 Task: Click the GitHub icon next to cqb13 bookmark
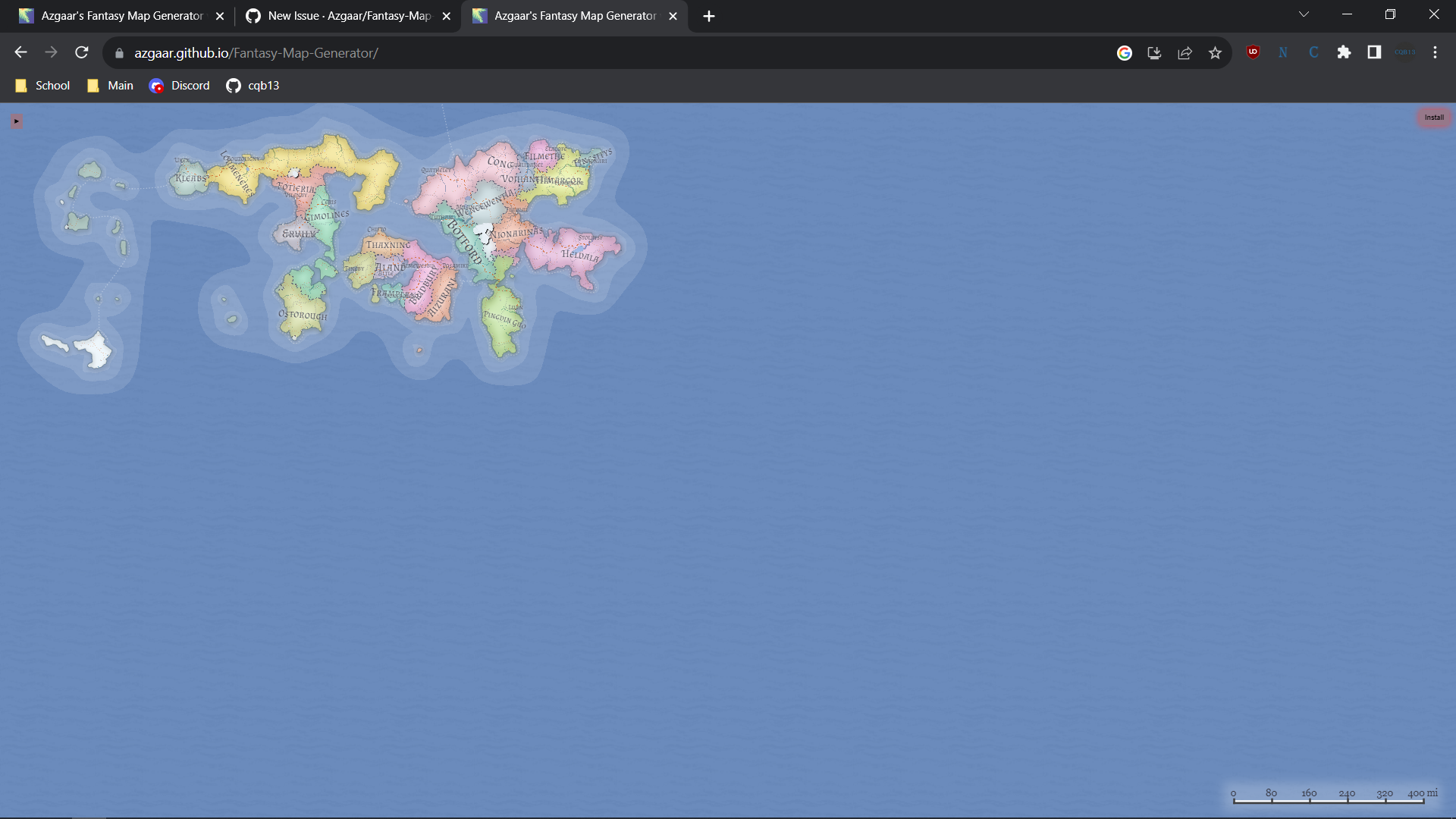coord(234,86)
